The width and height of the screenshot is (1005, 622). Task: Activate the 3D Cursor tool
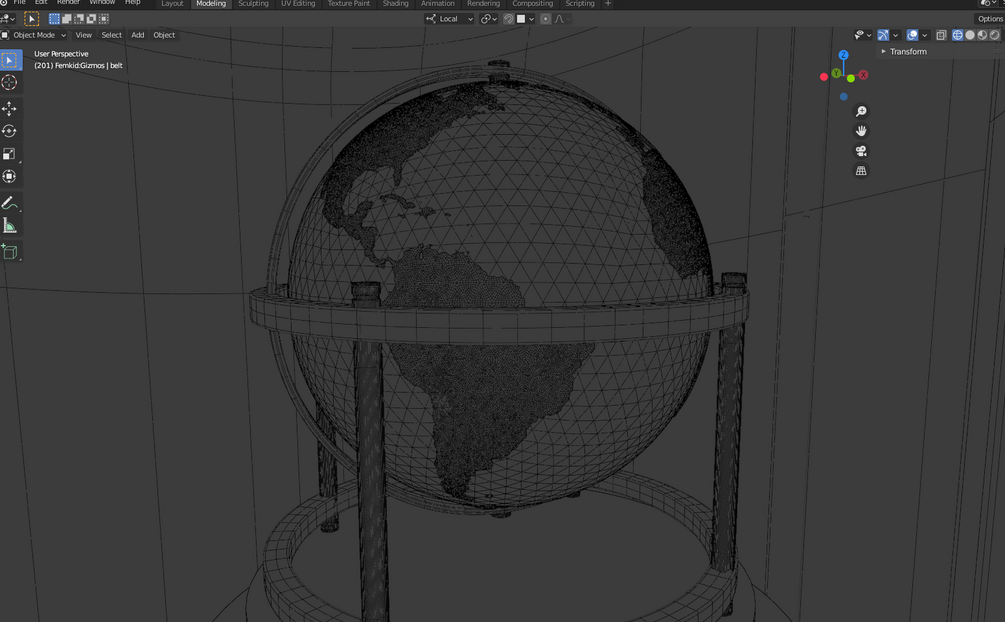coord(10,82)
